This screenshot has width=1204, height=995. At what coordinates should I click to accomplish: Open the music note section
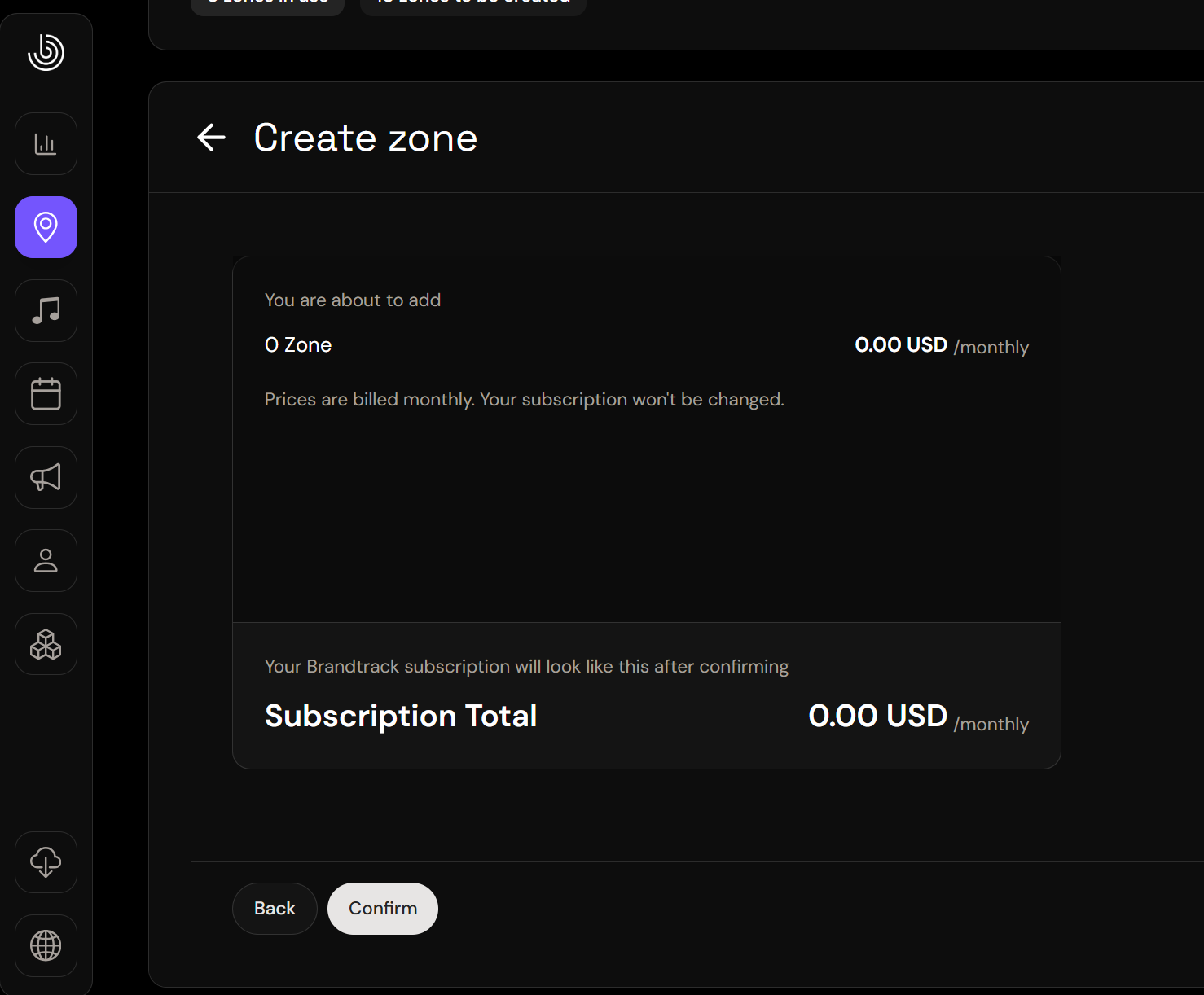(46, 311)
